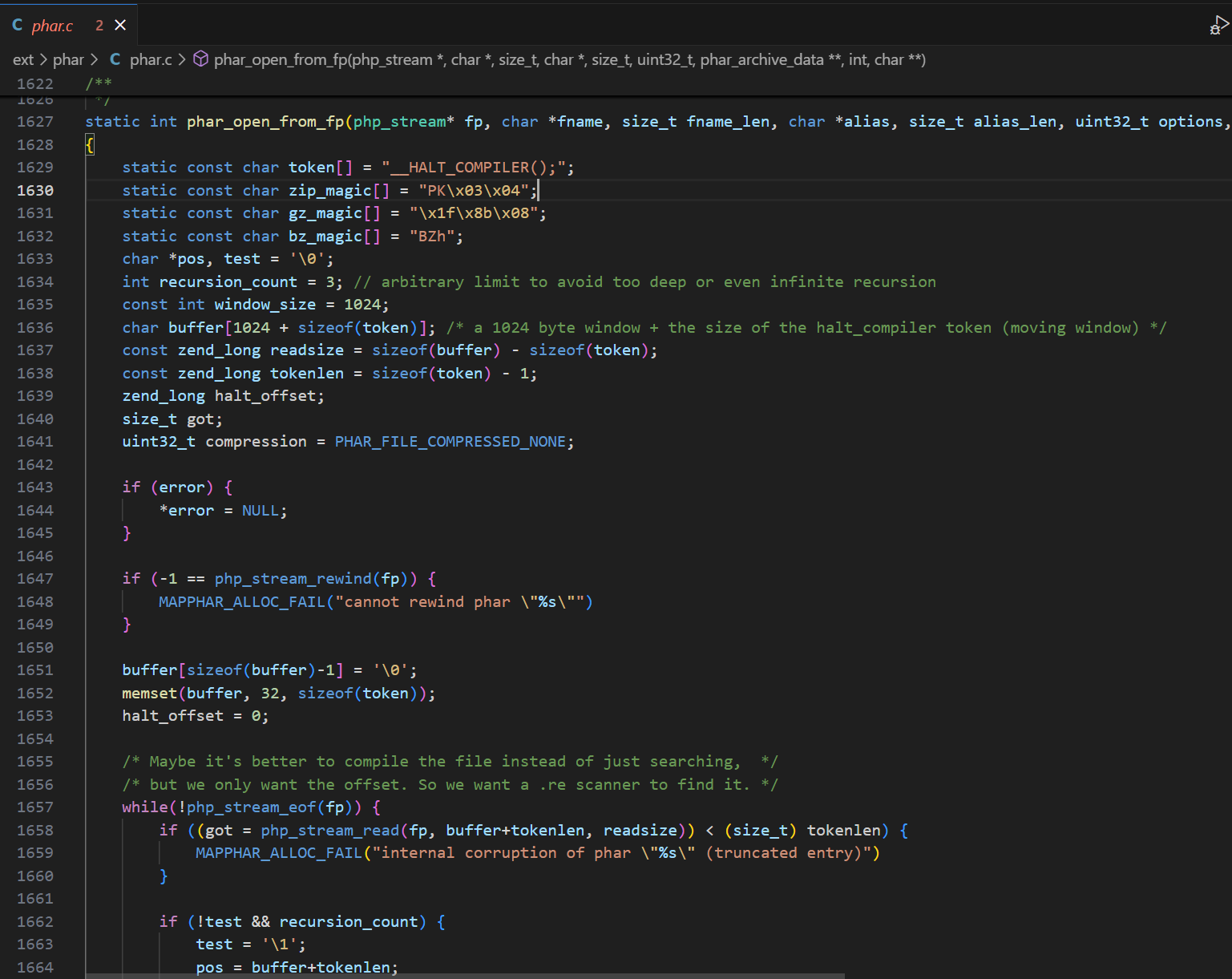Close the phar.c editor tab
This screenshot has height=979, width=1232.
120,26
